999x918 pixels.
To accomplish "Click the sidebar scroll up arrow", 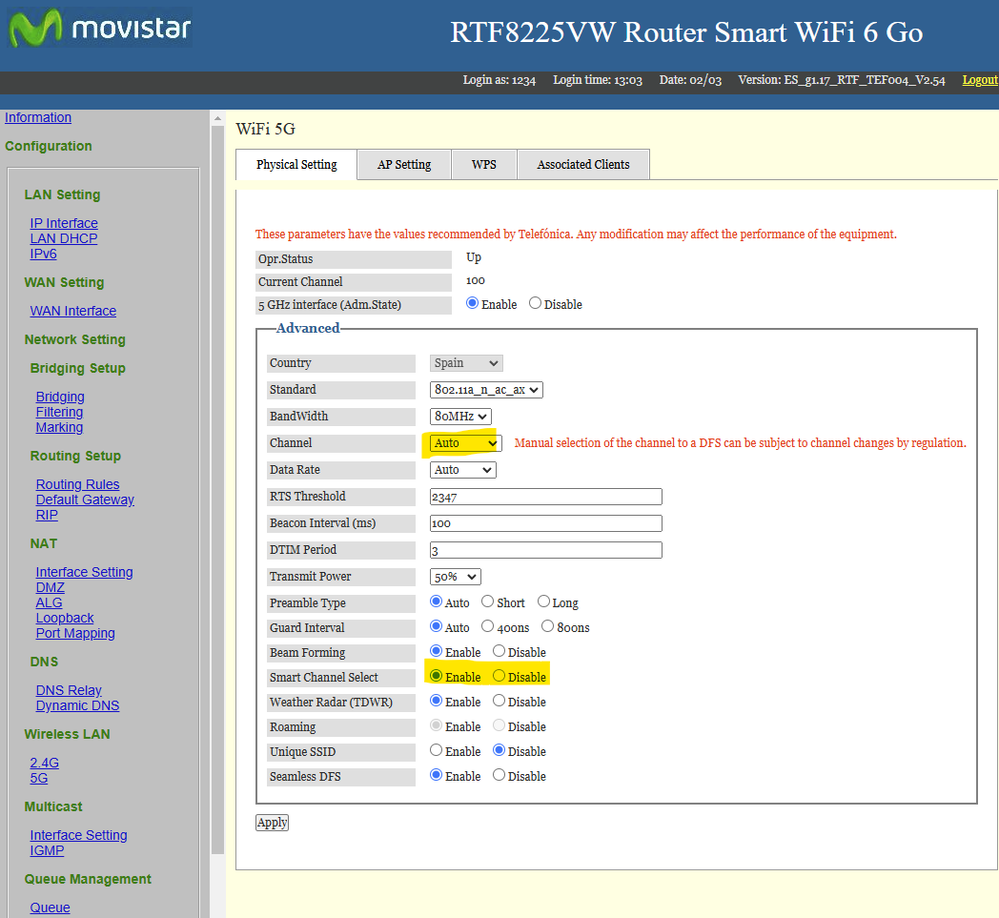I will tap(217, 119).
